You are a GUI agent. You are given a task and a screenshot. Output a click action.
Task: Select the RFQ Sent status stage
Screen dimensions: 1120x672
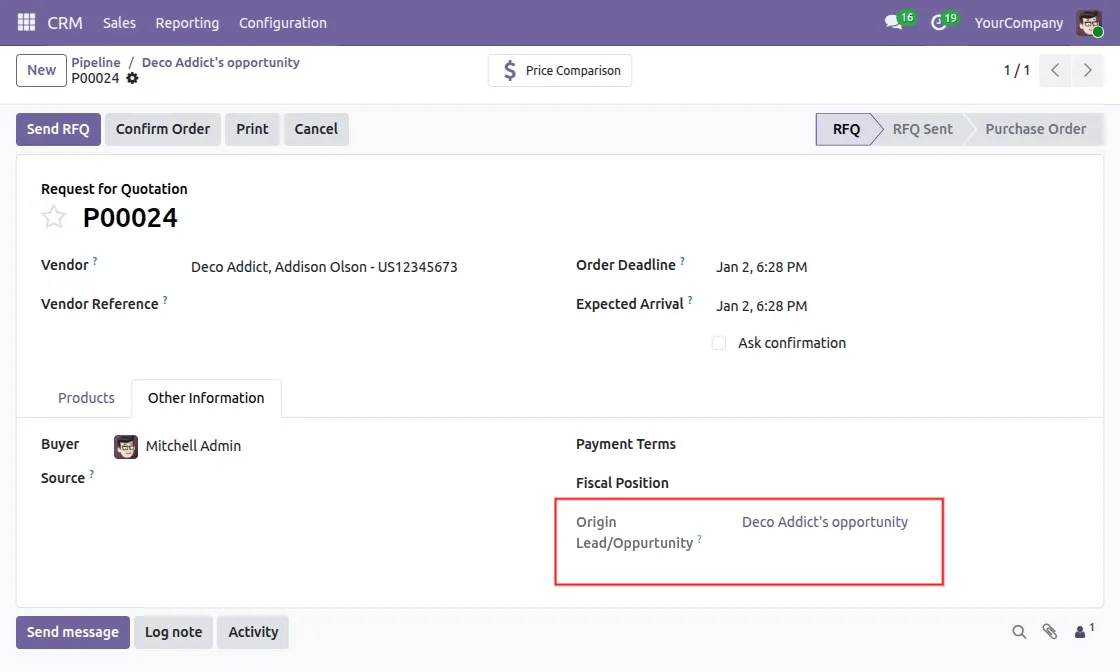922,129
